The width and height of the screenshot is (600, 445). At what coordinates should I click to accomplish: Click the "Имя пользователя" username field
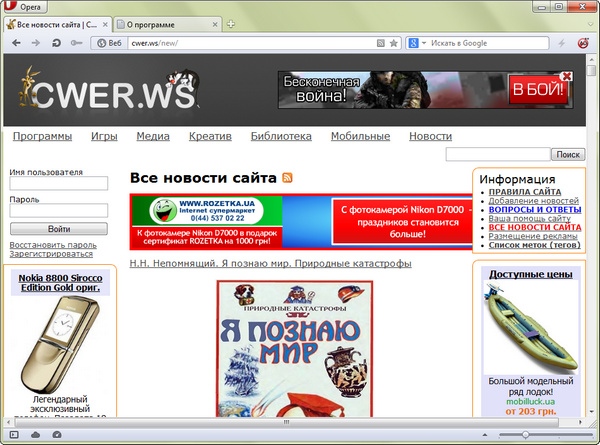tap(59, 184)
